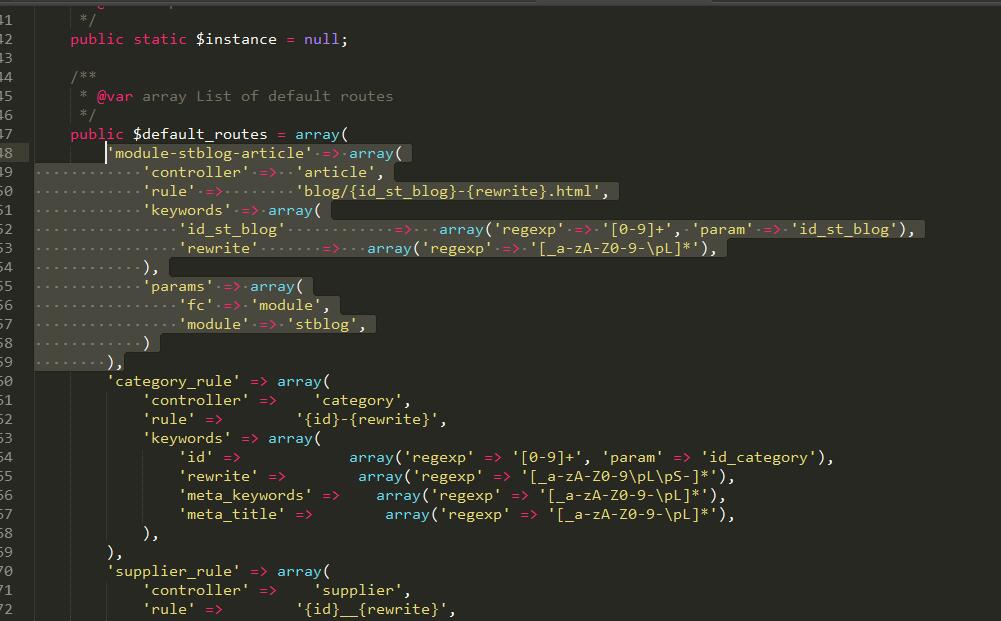Click the 'id_st_blog' value after 'param'
This screenshot has height=621, width=1001.
844,230
